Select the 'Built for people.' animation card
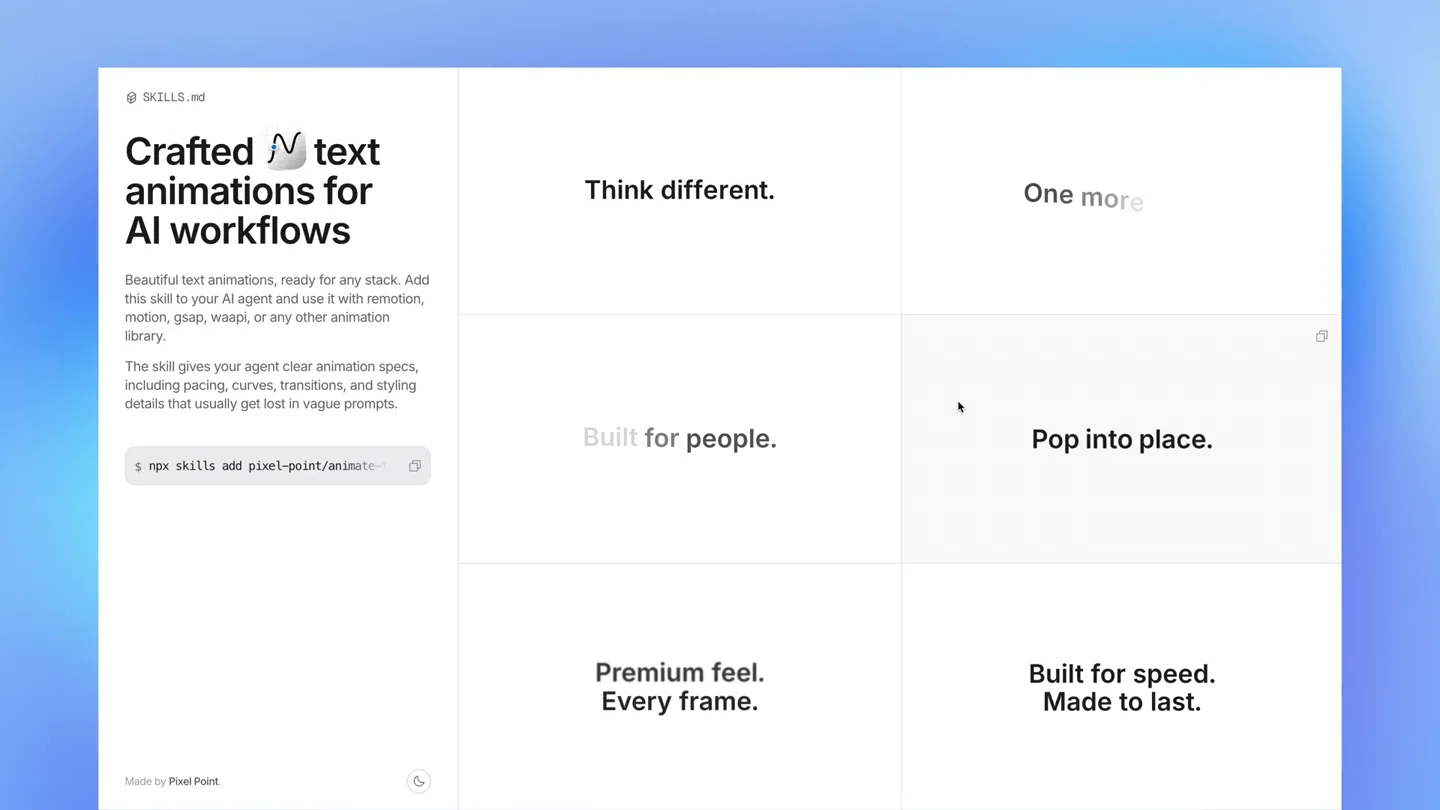The image size is (1440, 810). coord(680,439)
